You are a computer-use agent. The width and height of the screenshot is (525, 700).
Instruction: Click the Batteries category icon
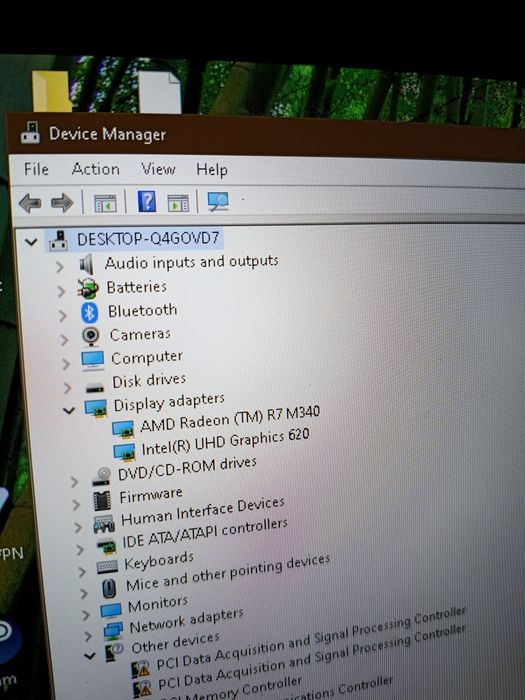[x=88, y=288]
